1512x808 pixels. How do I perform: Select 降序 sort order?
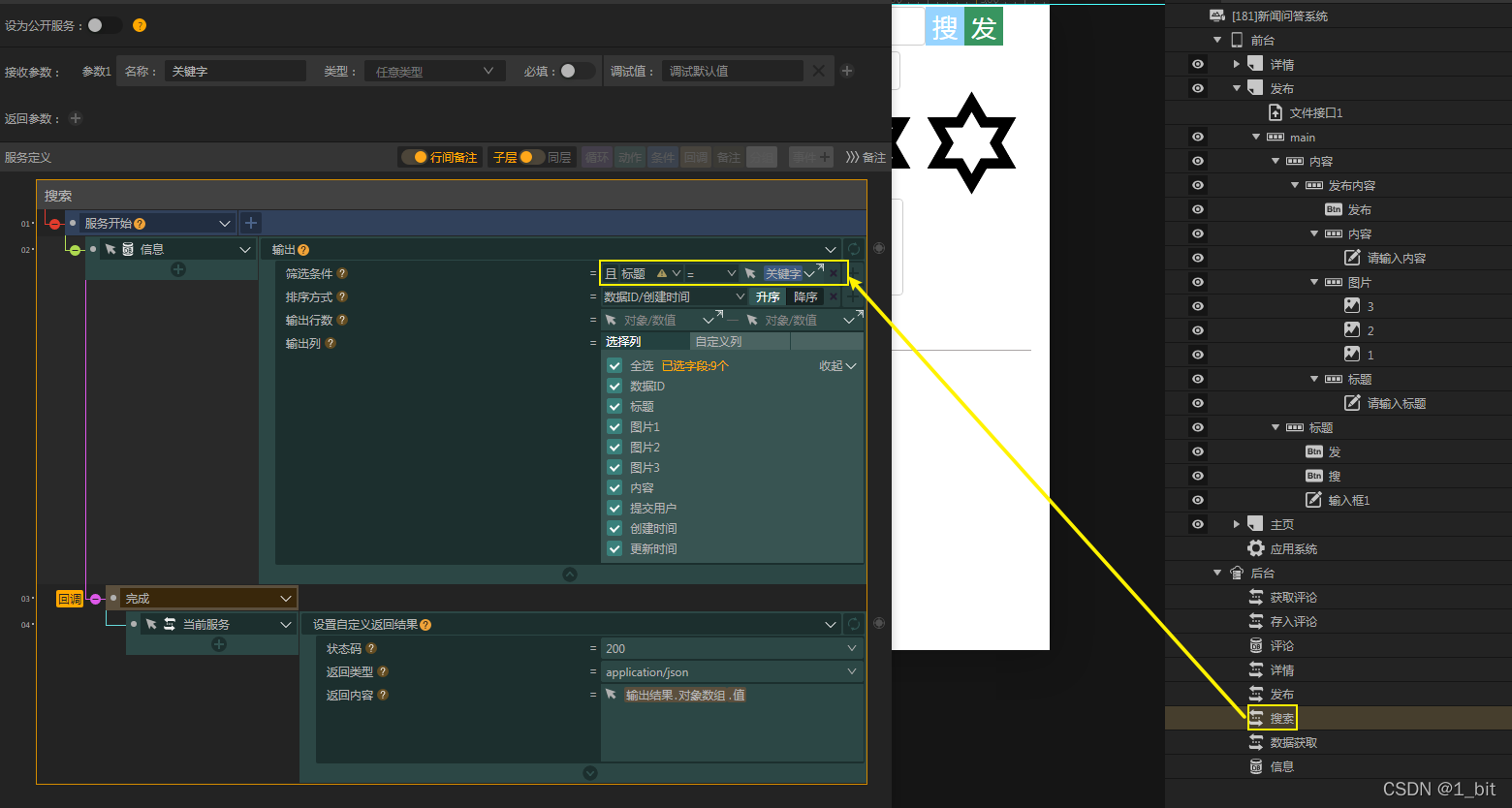[x=805, y=296]
